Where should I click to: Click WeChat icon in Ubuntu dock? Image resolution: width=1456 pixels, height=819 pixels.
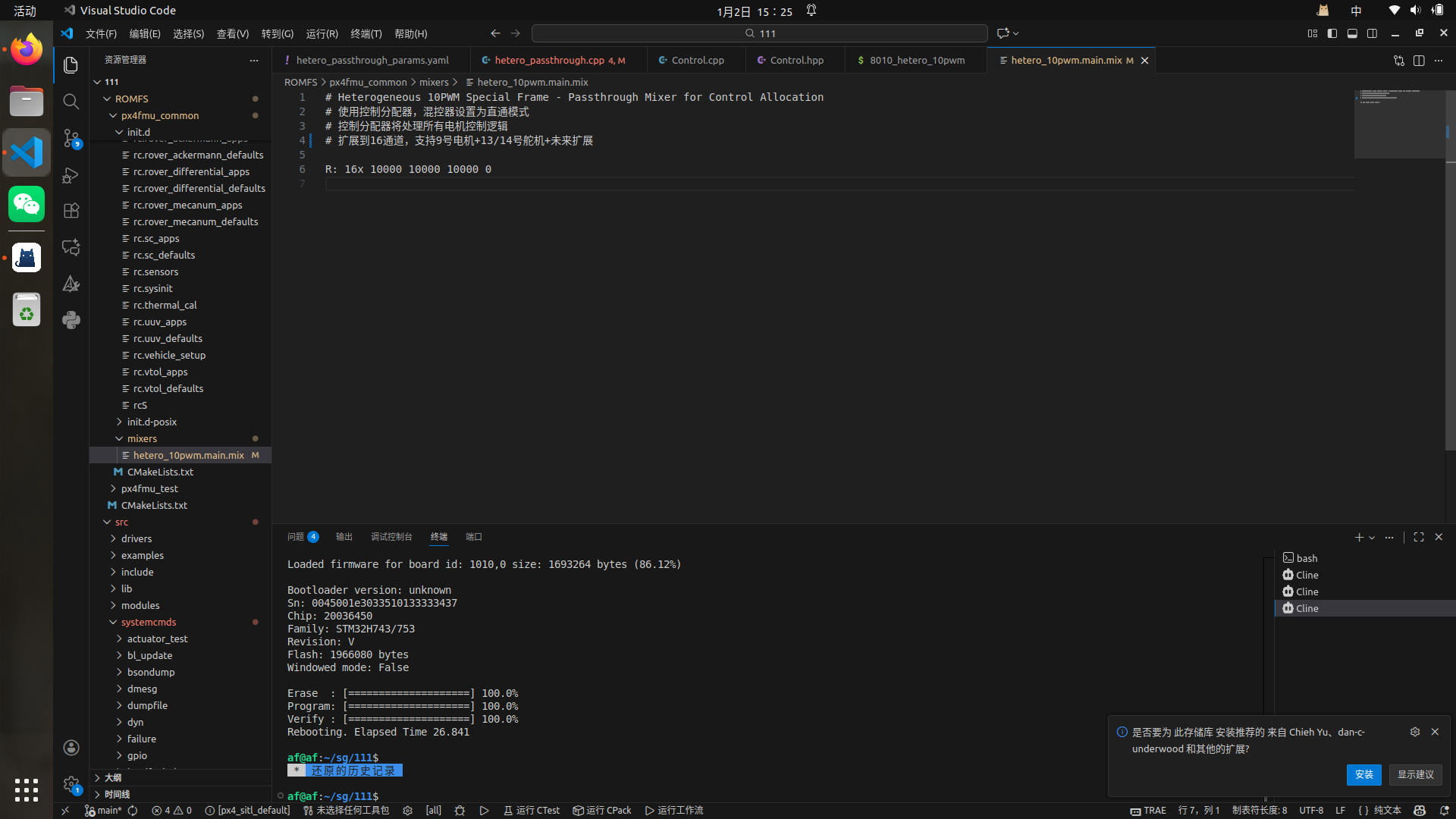coord(27,204)
